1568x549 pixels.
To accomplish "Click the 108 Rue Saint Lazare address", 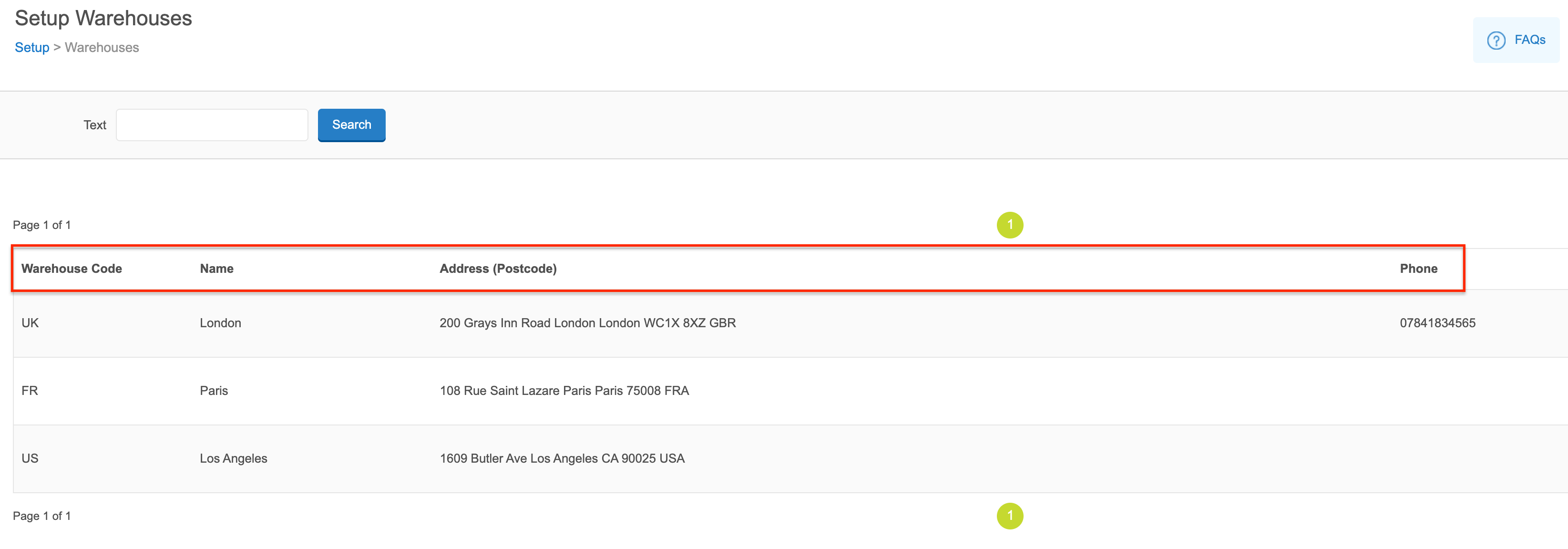I will 564,391.
